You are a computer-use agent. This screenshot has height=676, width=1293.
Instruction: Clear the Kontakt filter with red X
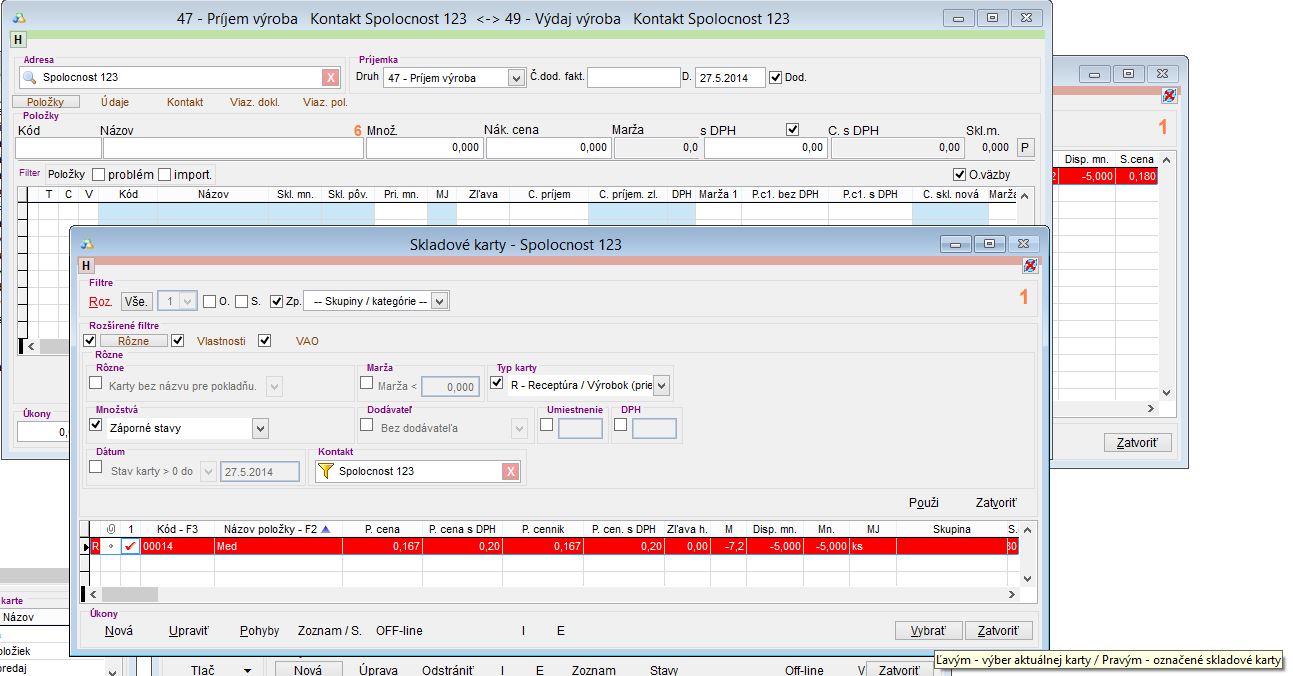510,472
